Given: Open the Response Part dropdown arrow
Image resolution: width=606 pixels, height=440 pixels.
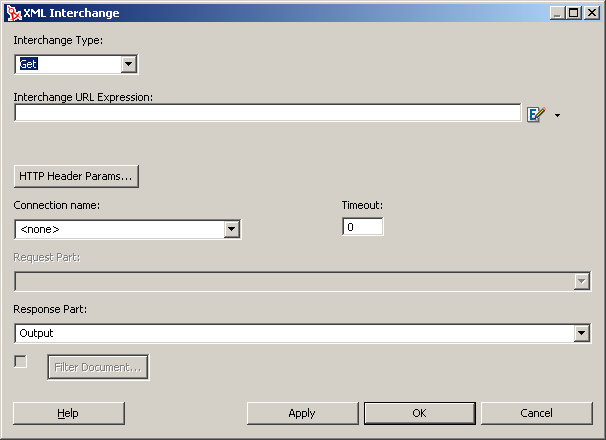Looking at the screenshot, I should click(582, 333).
